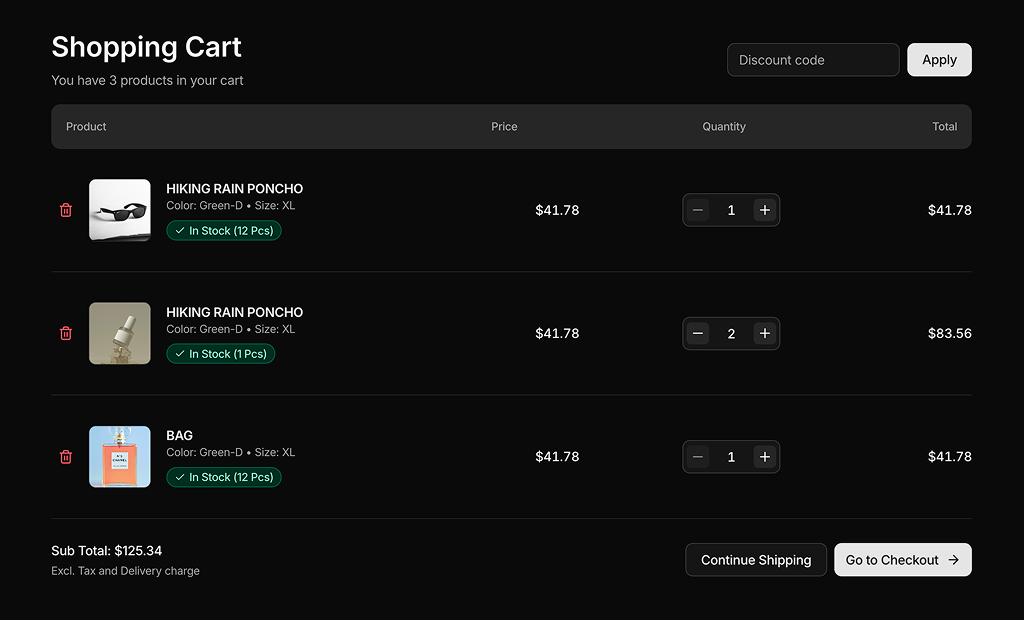Viewport: 1024px width, 620px height.
Task: Delete the sunglasses poncho item with trash icon
Action: click(66, 210)
